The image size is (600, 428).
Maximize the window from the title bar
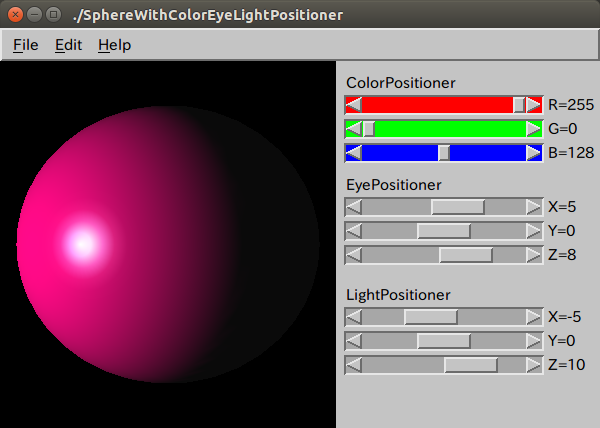coord(54,15)
